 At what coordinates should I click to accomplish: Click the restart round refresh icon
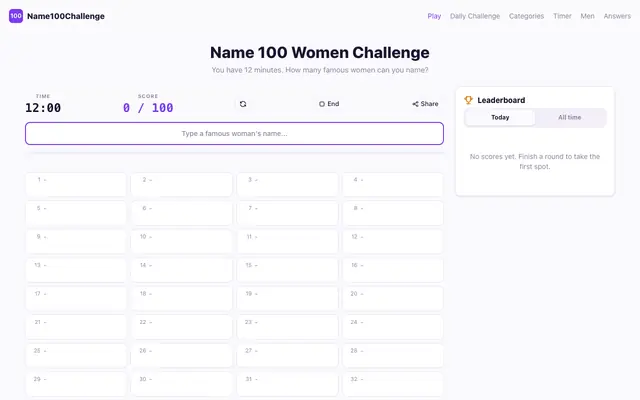[243, 104]
